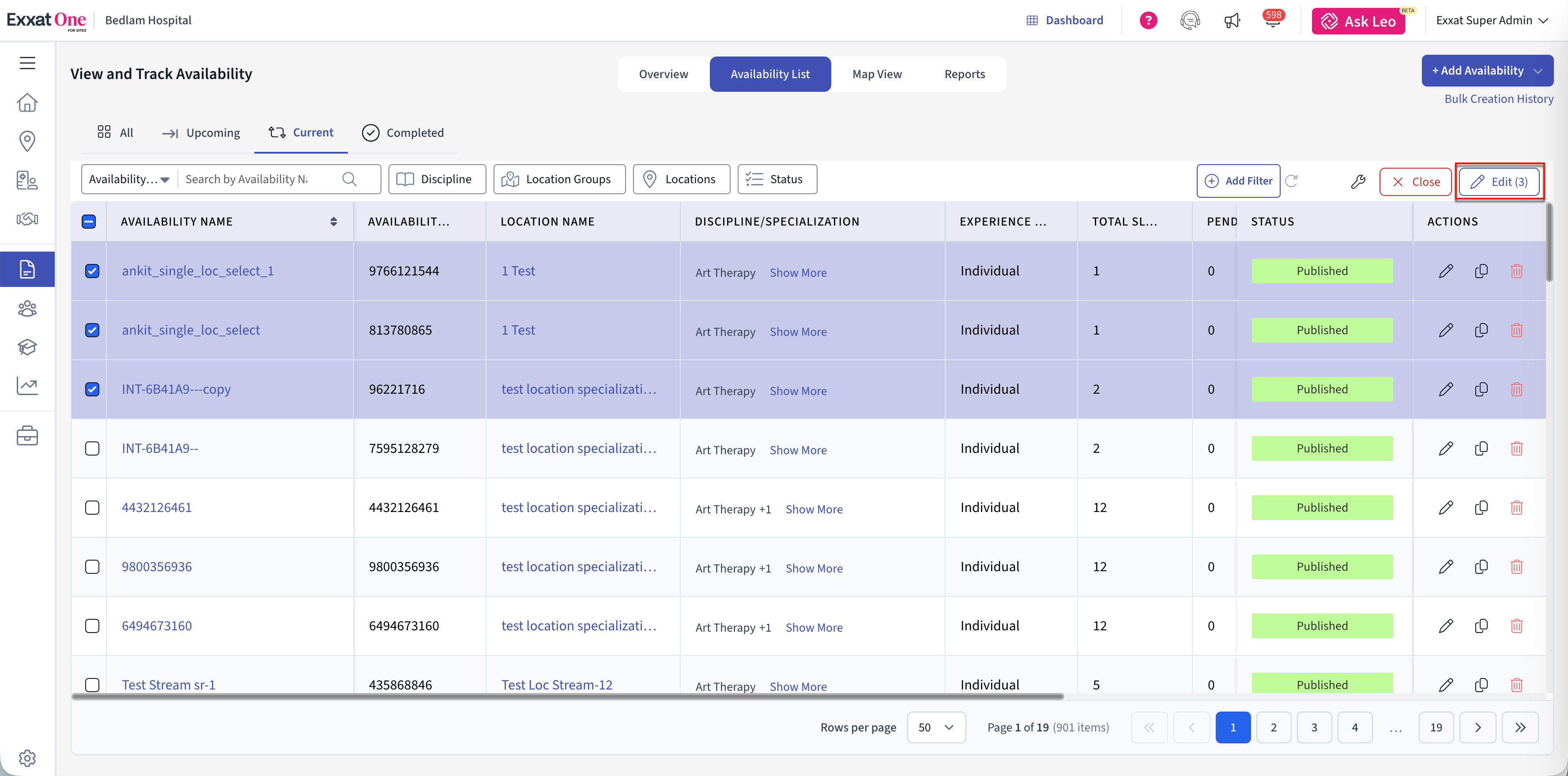Image resolution: width=1568 pixels, height=776 pixels.
Task: Click the Edit (3) button
Action: [1499, 182]
